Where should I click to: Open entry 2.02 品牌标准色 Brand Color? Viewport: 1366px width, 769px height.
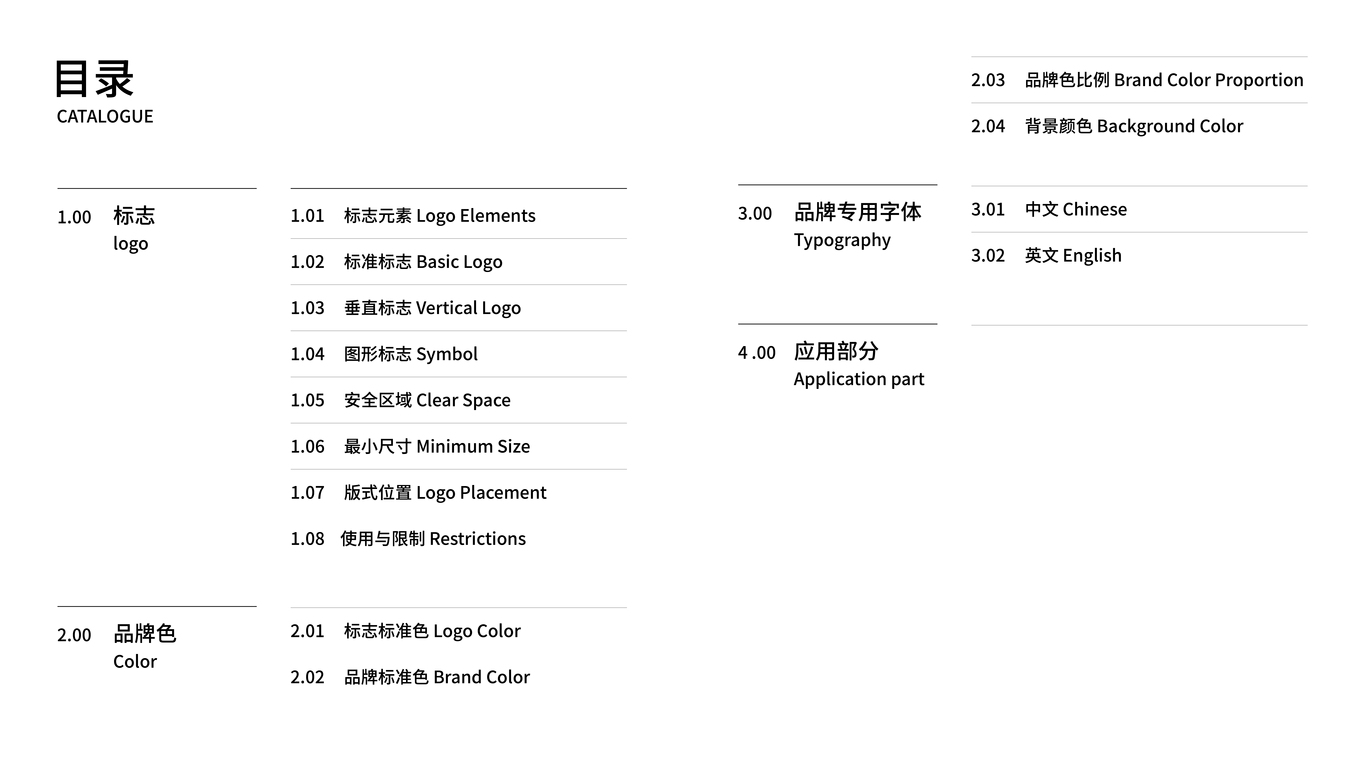(x=410, y=677)
